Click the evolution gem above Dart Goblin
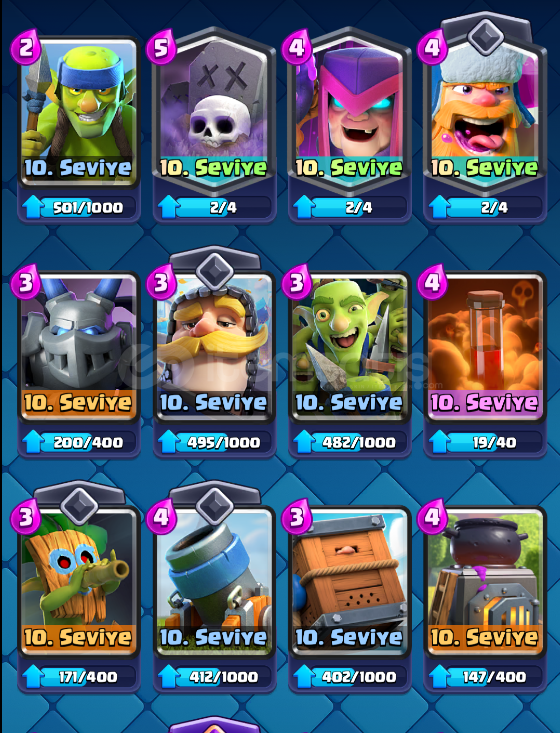 click(79, 505)
